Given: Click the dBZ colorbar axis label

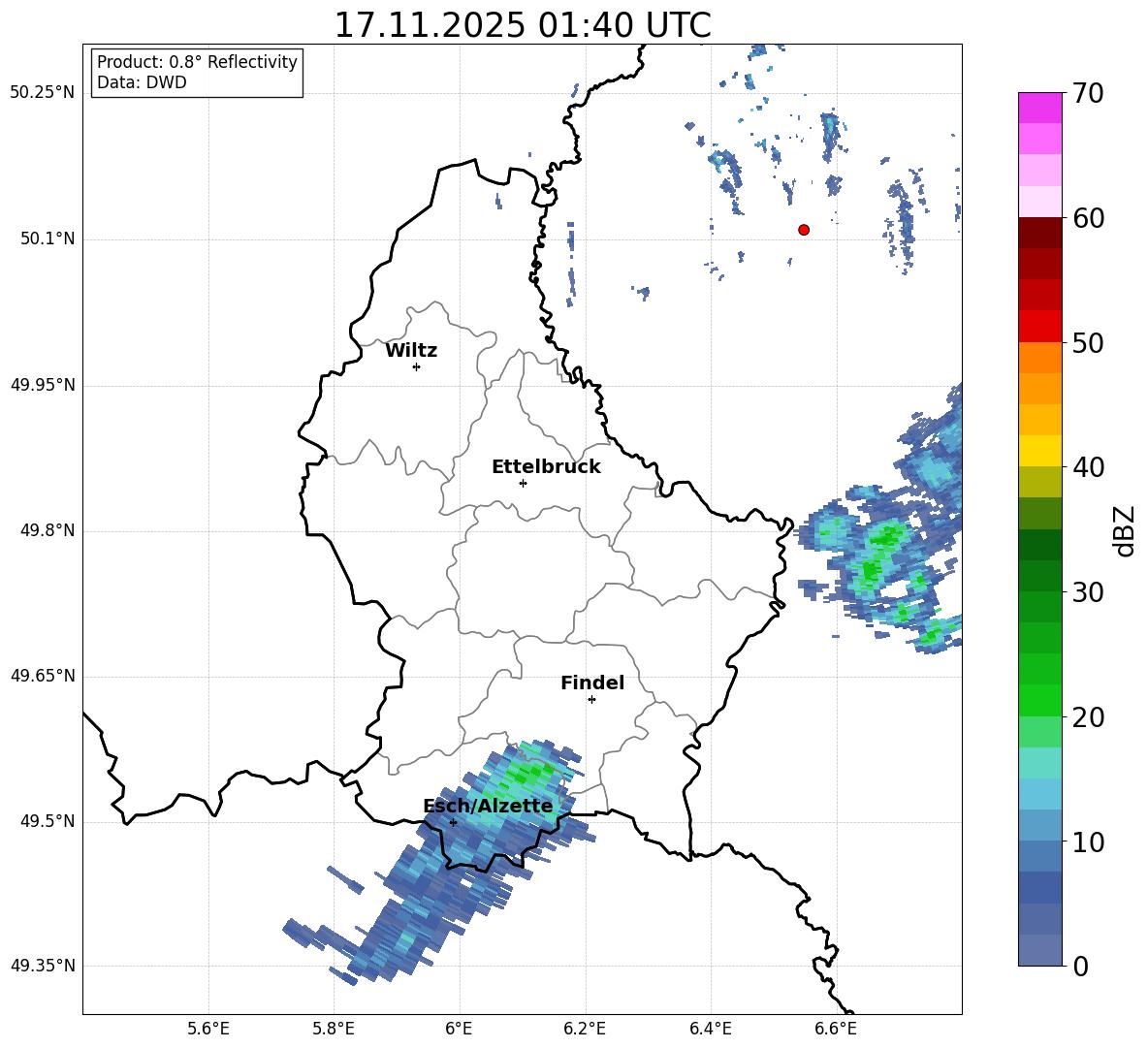Looking at the screenshot, I should click(x=1126, y=530).
